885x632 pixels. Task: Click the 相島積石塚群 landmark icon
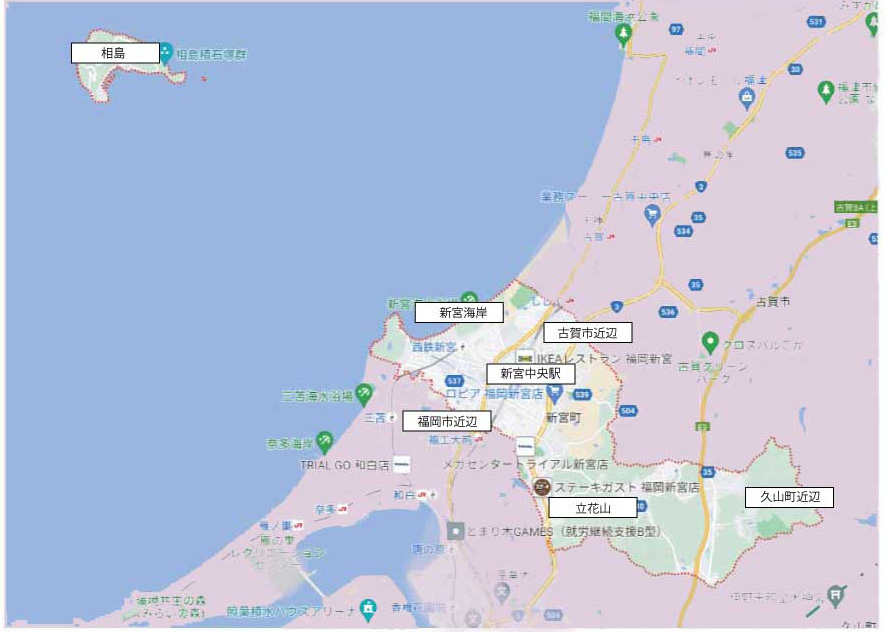pos(165,52)
